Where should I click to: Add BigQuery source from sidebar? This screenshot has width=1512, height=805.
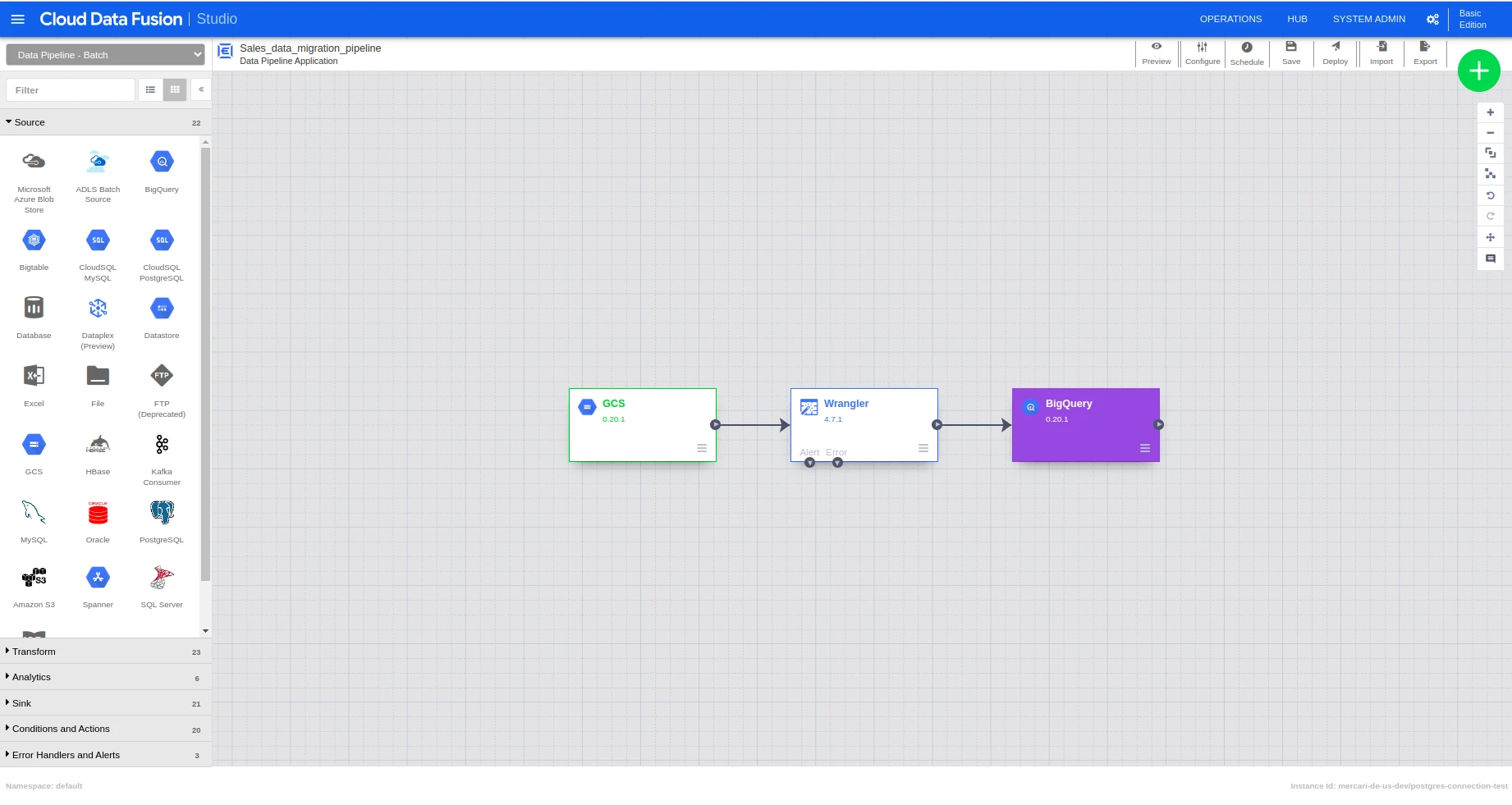click(162, 172)
